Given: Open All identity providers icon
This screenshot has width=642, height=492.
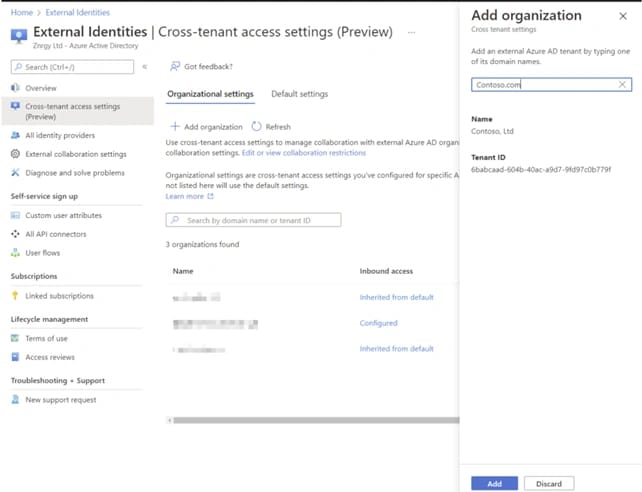Looking at the screenshot, I should coord(15,135).
